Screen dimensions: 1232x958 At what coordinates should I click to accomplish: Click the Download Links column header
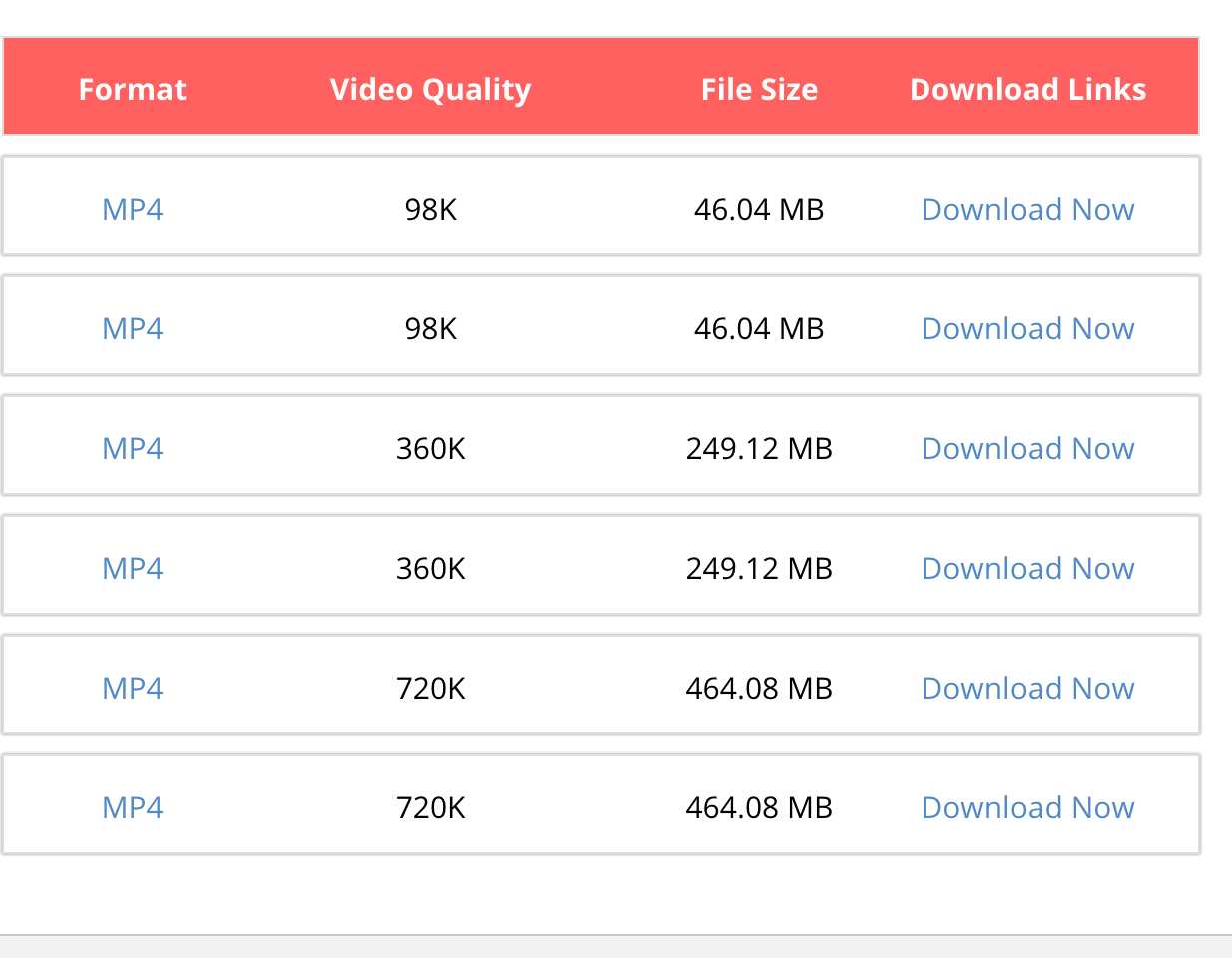(x=1027, y=90)
